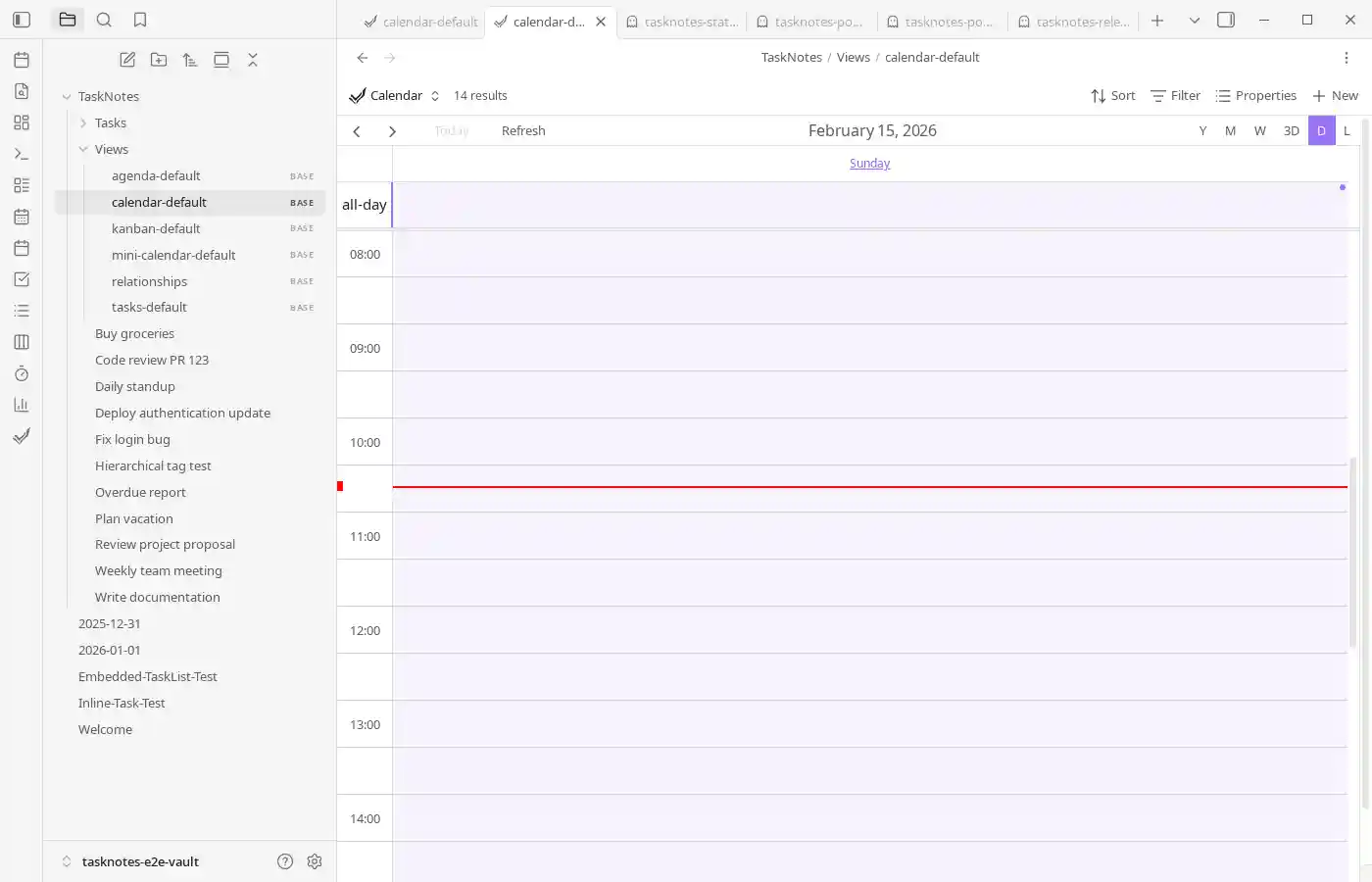Click the 12:00 time slot in the calendar
This screenshot has height=882, width=1372.
[869, 630]
